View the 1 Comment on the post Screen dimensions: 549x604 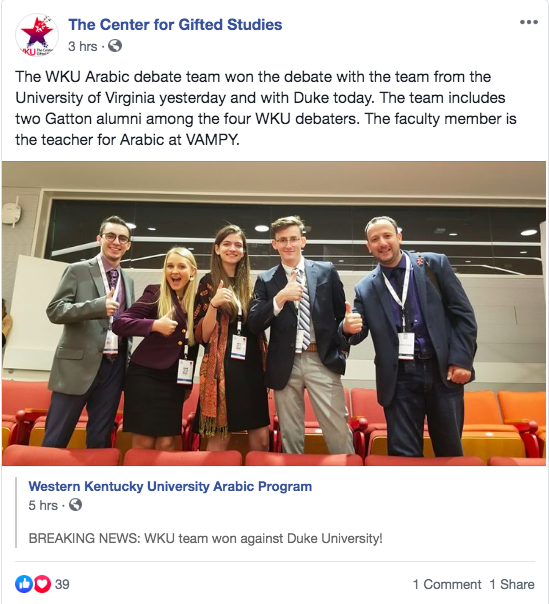point(447,584)
